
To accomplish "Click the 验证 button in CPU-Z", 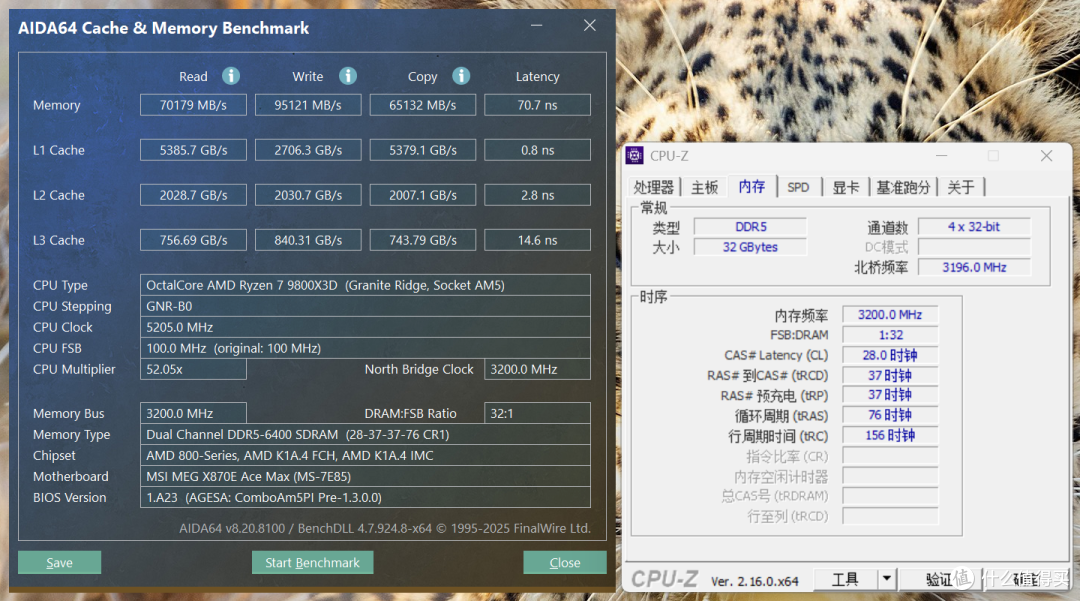I will pos(939,579).
